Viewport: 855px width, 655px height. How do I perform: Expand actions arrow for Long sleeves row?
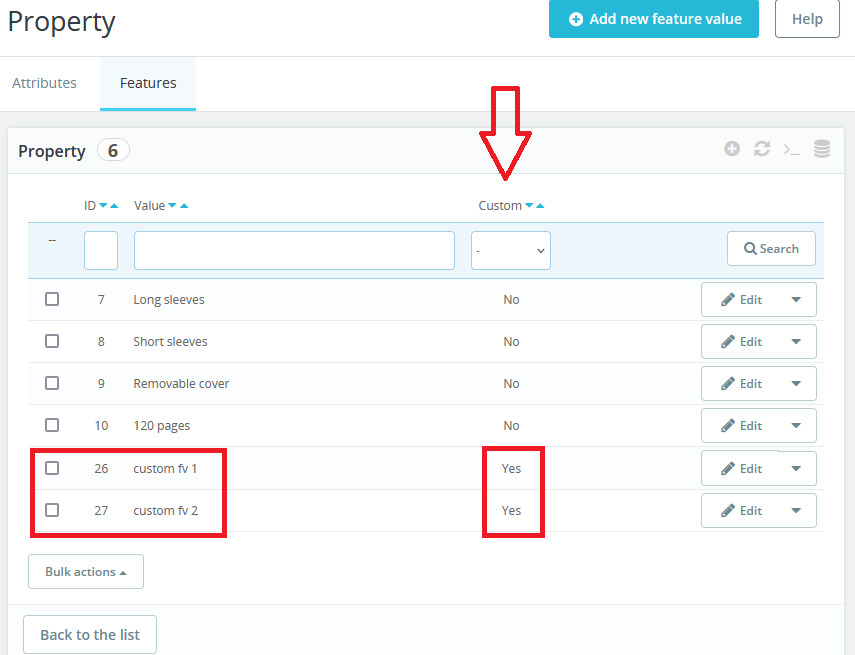796,299
